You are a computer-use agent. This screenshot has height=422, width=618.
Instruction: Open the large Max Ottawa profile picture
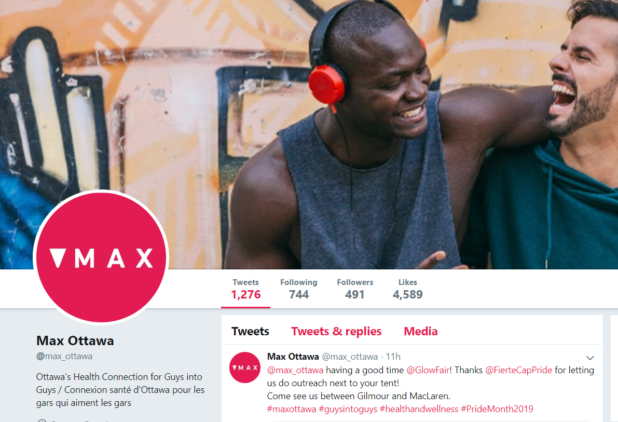(x=101, y=257)
